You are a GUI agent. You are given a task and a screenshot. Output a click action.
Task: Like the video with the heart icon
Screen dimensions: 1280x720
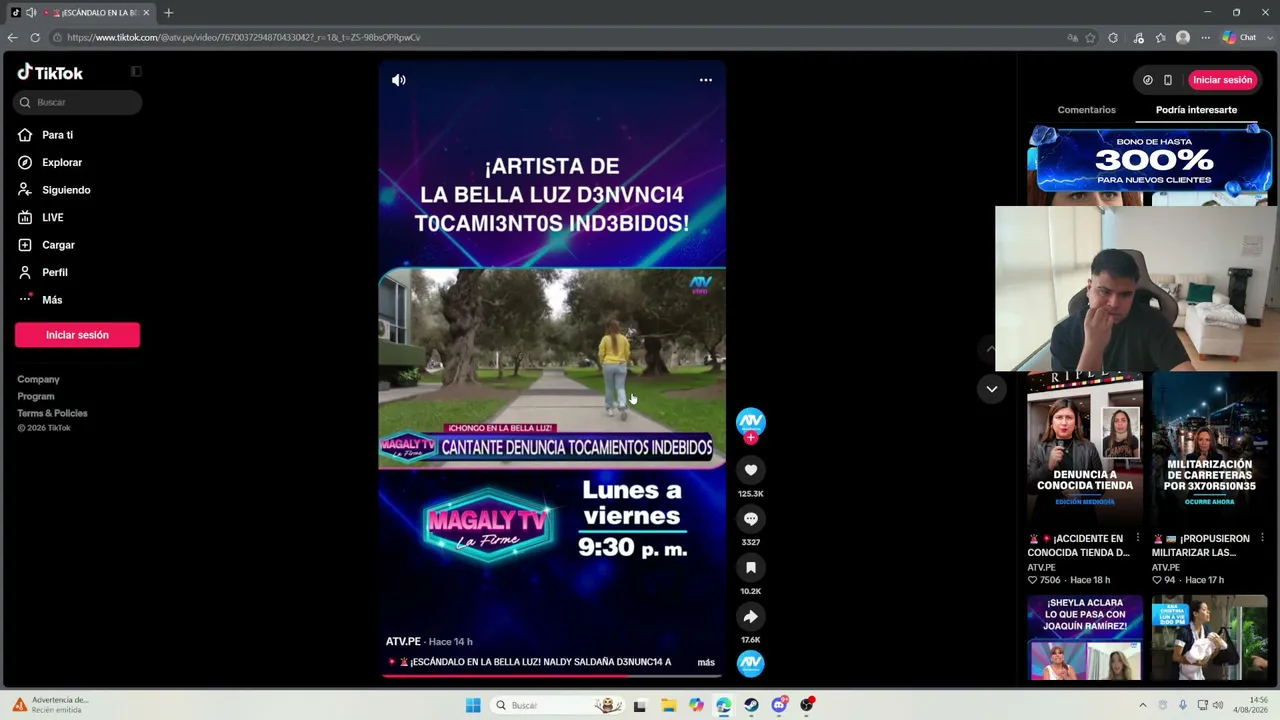click(x=751, y=470)
